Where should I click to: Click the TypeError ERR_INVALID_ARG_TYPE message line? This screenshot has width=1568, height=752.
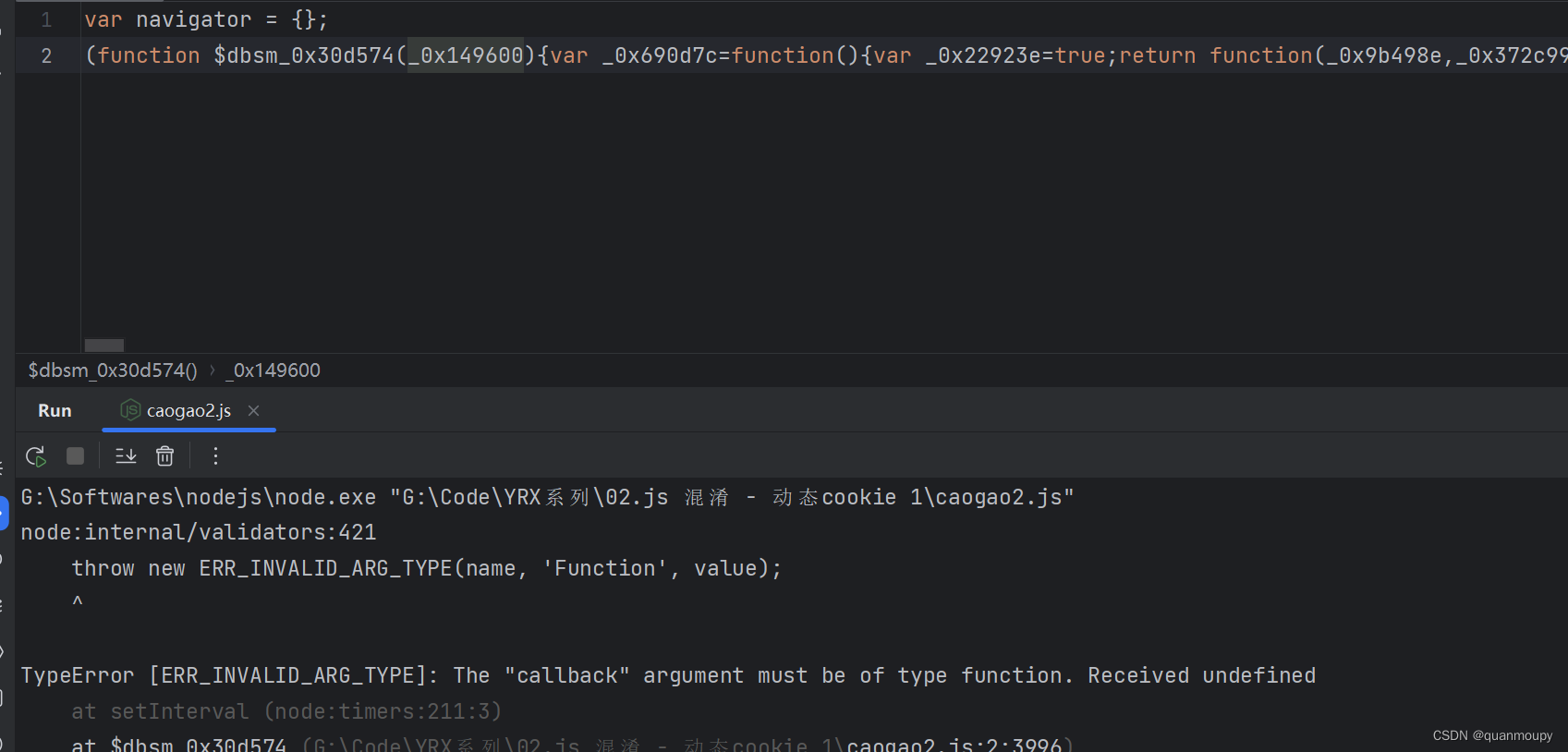point(668,675)
